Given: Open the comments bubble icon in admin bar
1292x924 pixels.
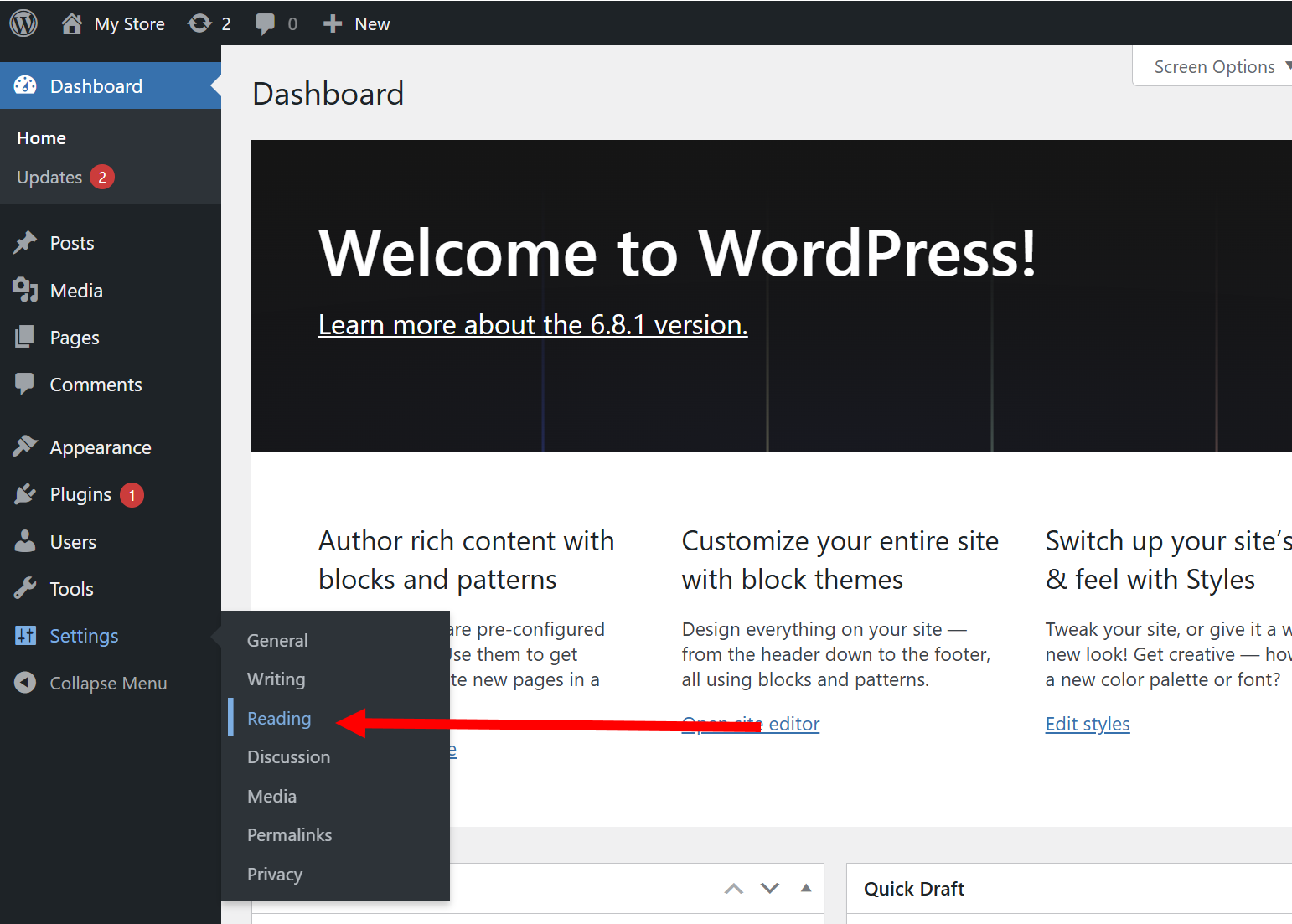Looking at the screenshot, I should [x=266, y=24].
